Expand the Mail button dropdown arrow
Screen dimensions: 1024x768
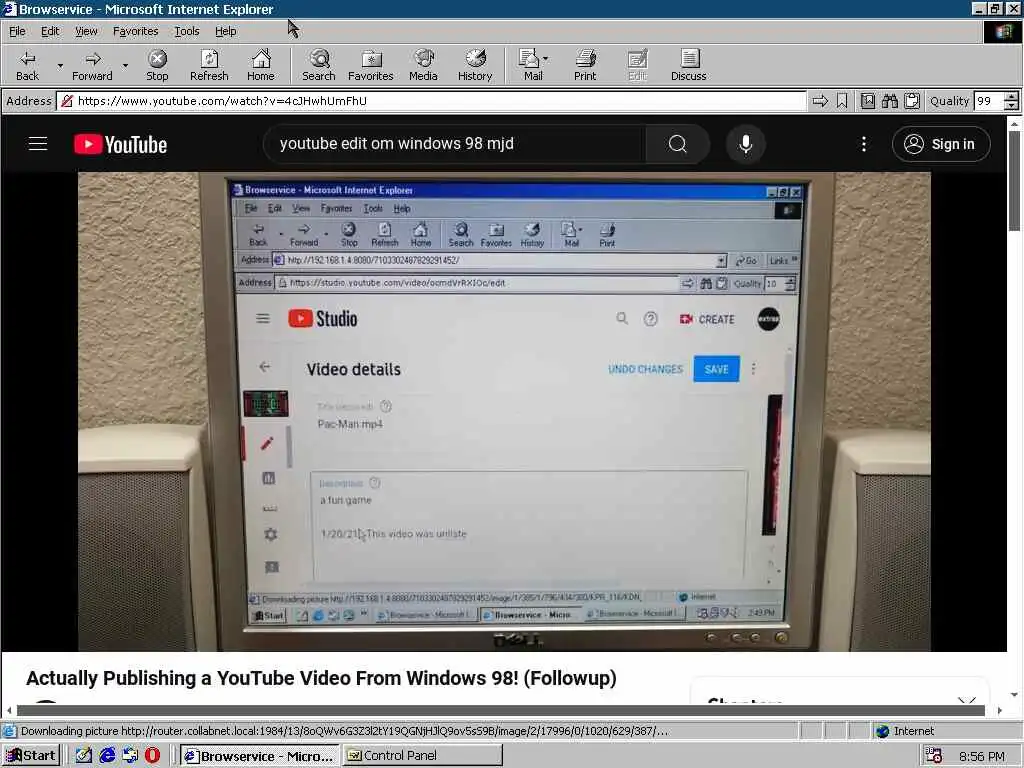[546, 59]
